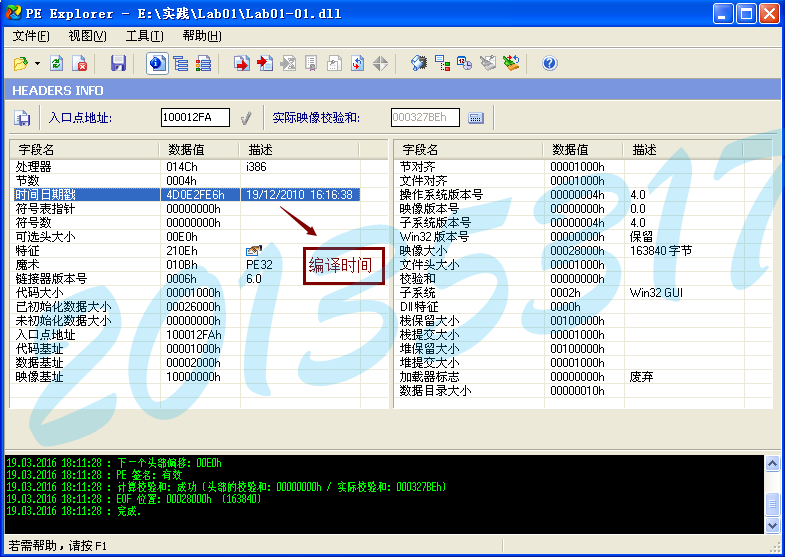This screenshot has width=785, height=557.
Task: Select the 映像大小 row
Action: point(571,251)
